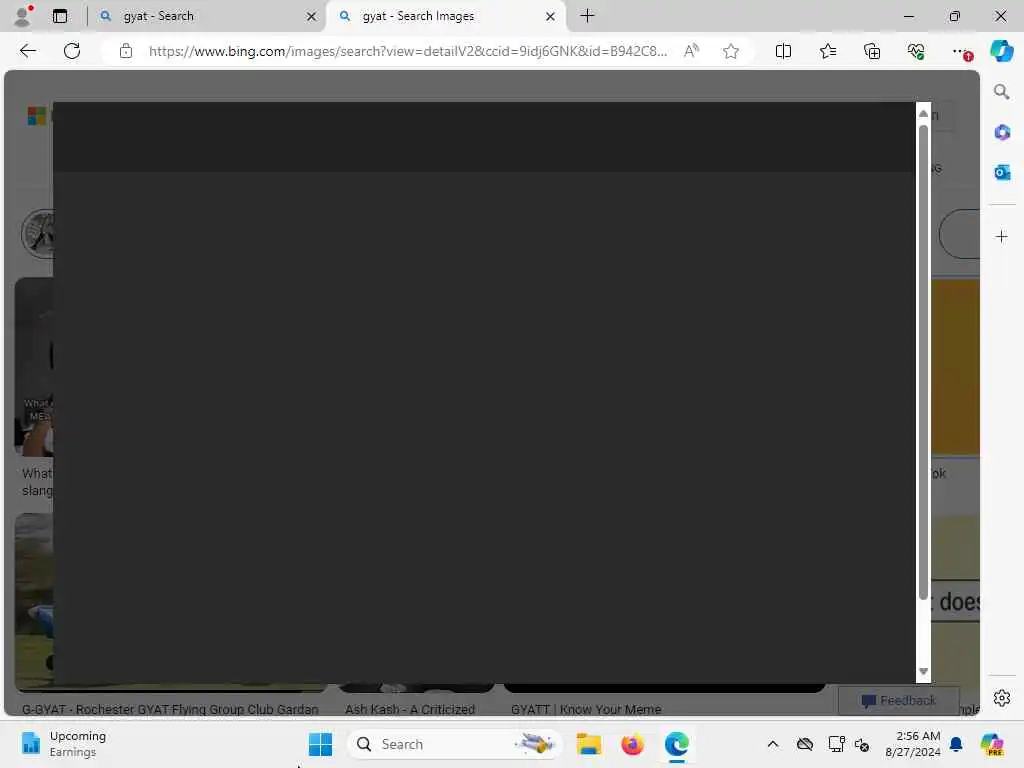Image resolution: width=1024 pixels, height=768 pixels.
Task: Add this page to favorites star
Action: point(731,51)
